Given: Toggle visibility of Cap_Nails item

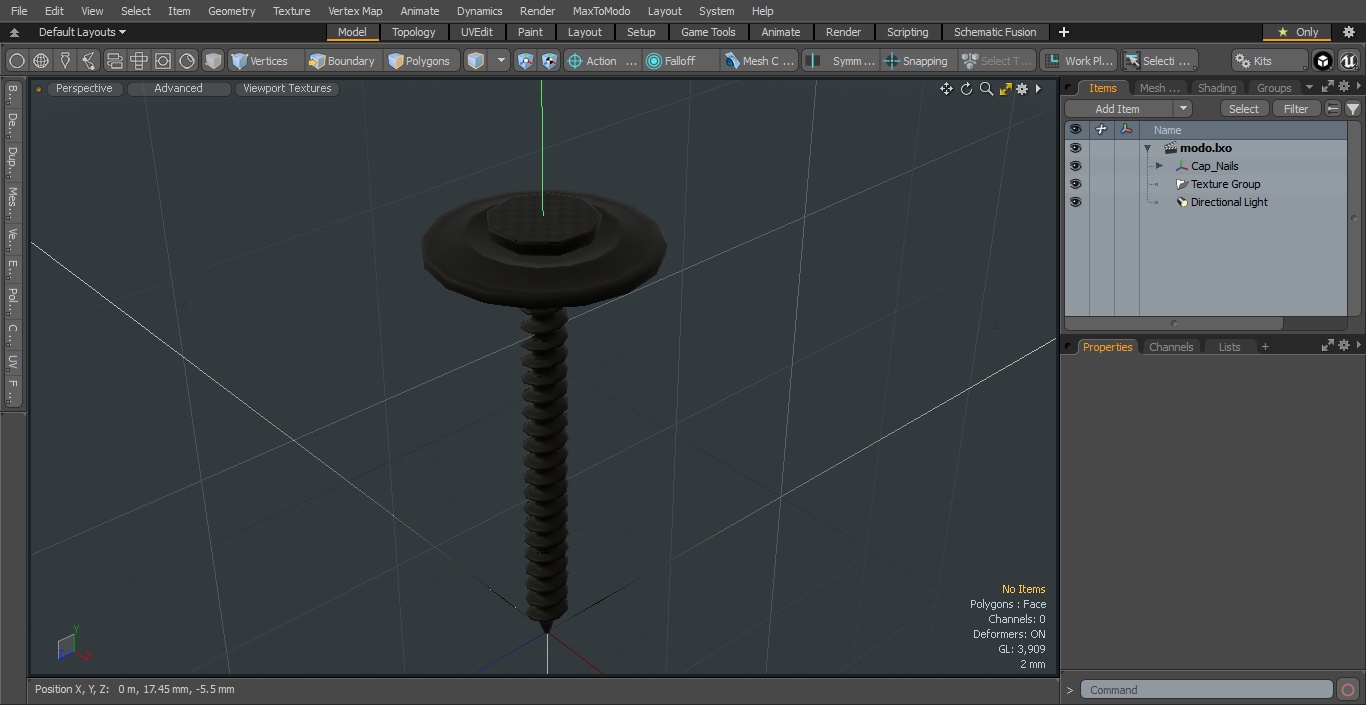Looking at the screenshot, I should coord(1075,166).
